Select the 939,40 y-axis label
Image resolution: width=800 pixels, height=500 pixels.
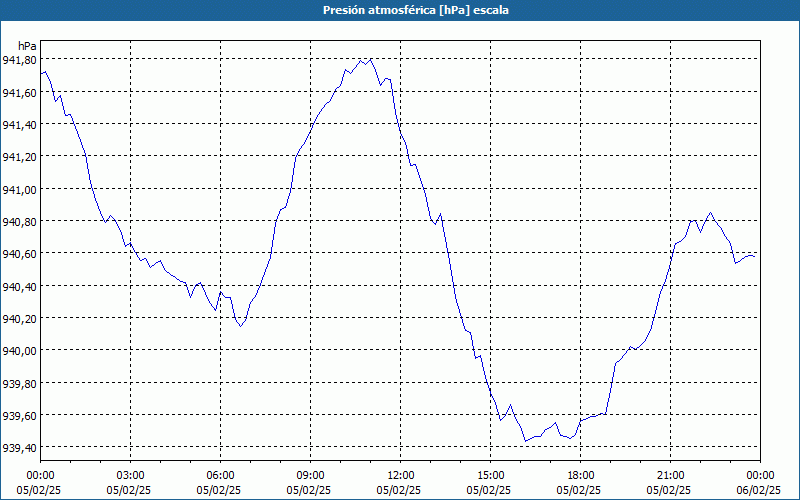(19, 448)
